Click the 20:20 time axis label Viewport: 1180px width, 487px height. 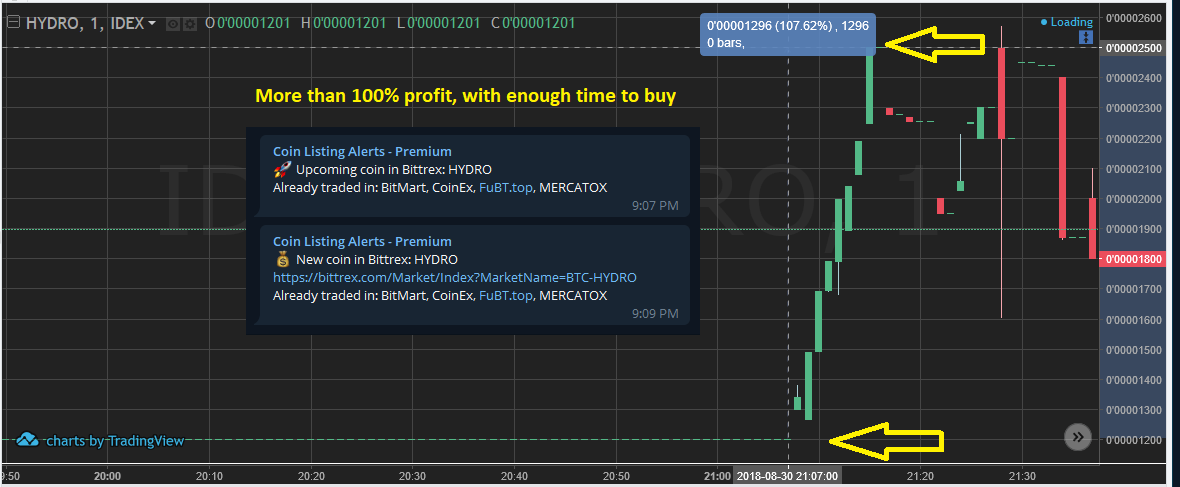pyautogui.click(x=310, y=476)
